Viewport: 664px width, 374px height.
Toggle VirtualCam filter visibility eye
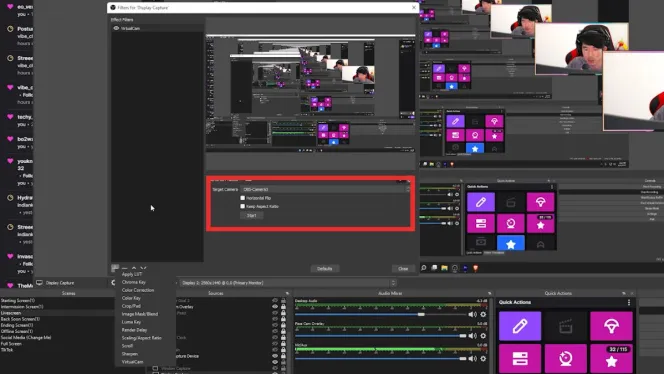116,28
